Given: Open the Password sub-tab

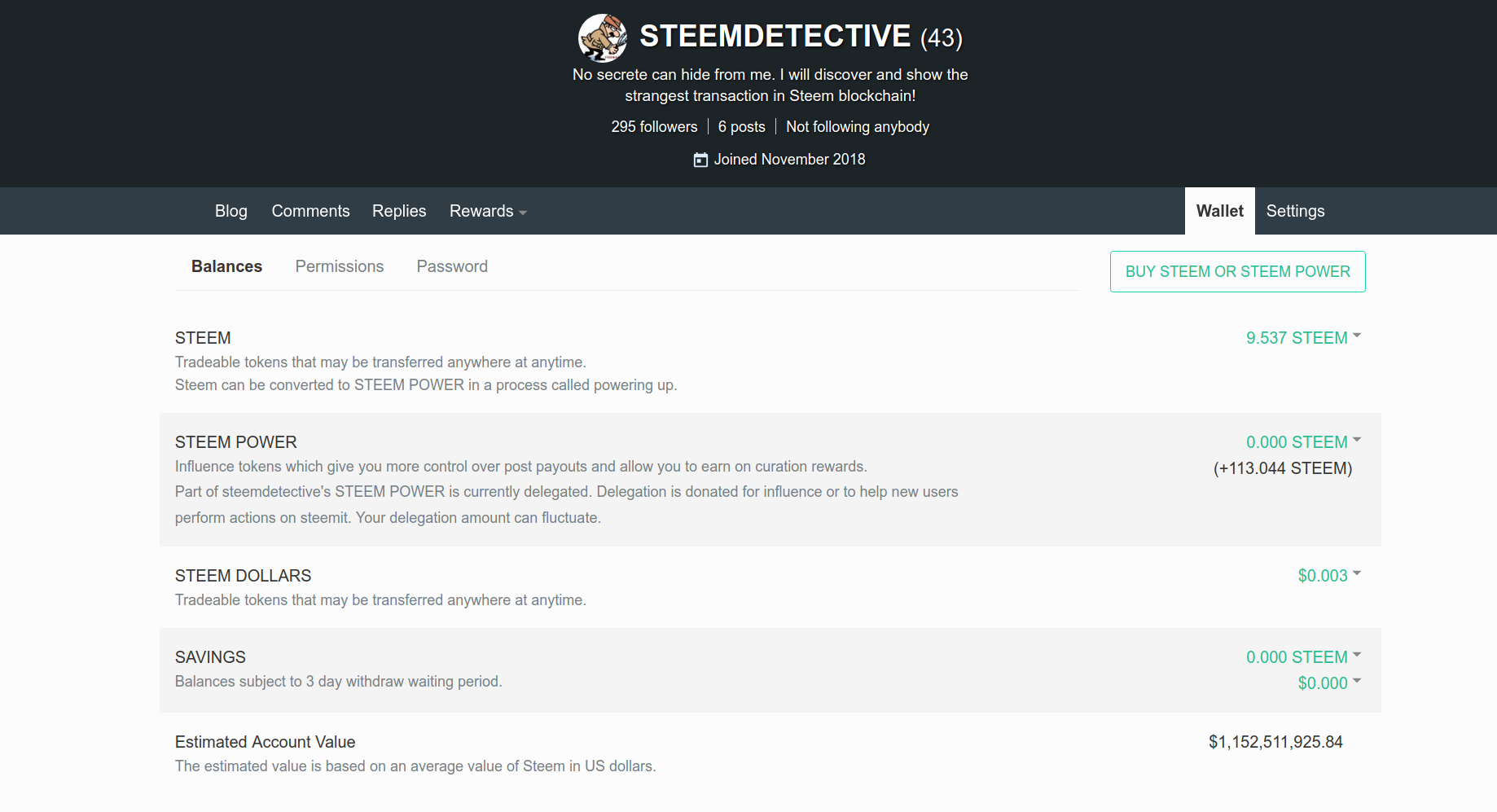Looking at the screenshot, I should (452, 266).
